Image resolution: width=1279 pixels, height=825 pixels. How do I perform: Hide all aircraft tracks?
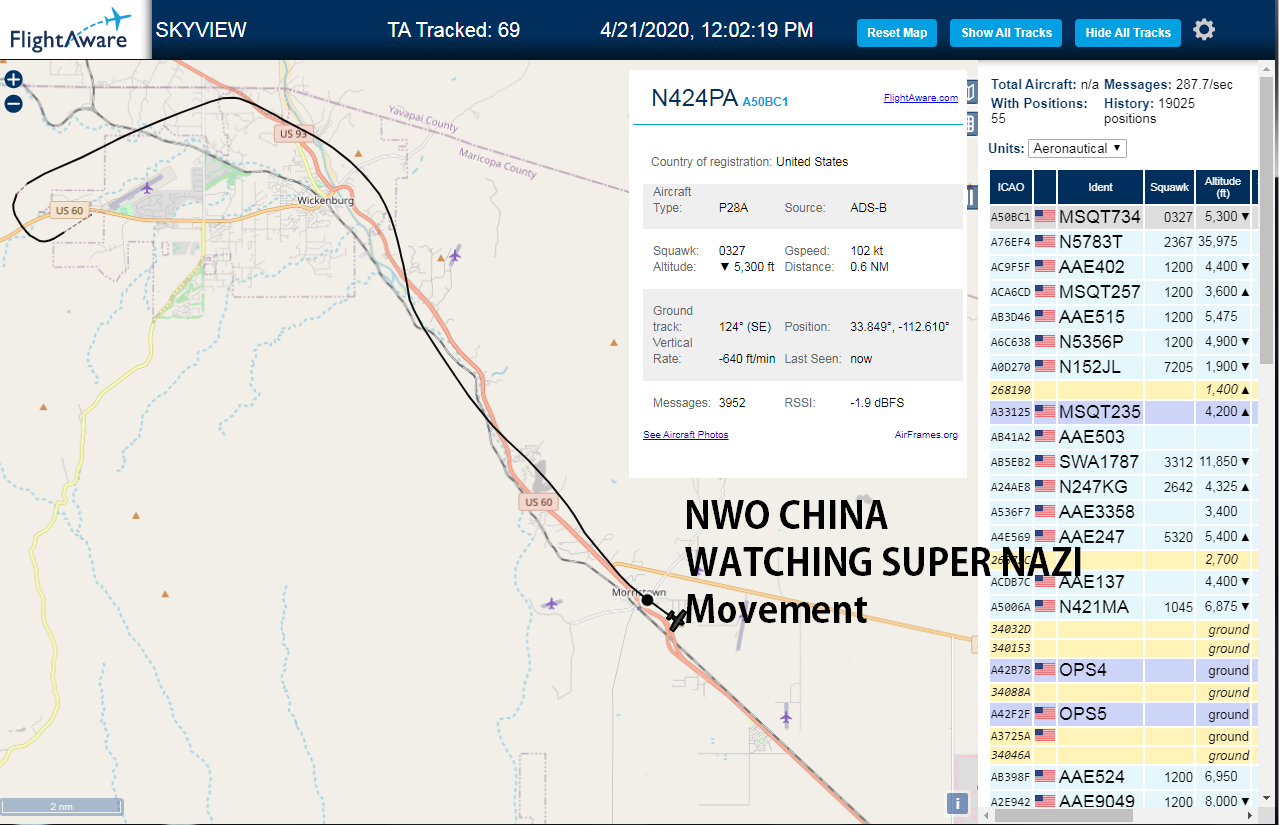[1128, 33]
